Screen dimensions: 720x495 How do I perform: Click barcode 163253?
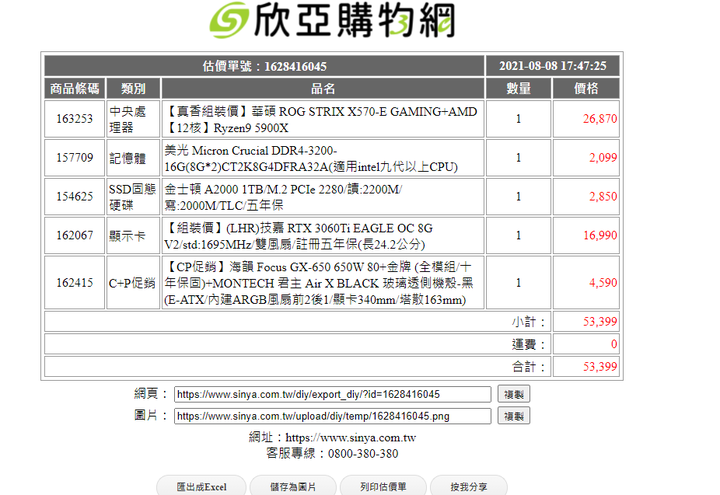click(74, 119)
